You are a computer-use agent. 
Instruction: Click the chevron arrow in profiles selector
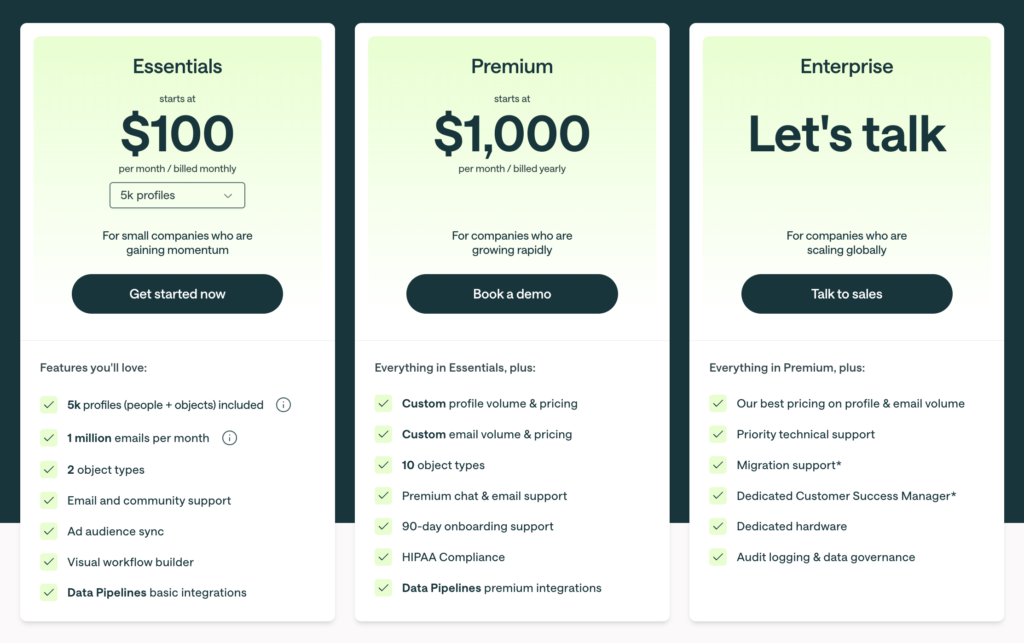coord(228,196)
